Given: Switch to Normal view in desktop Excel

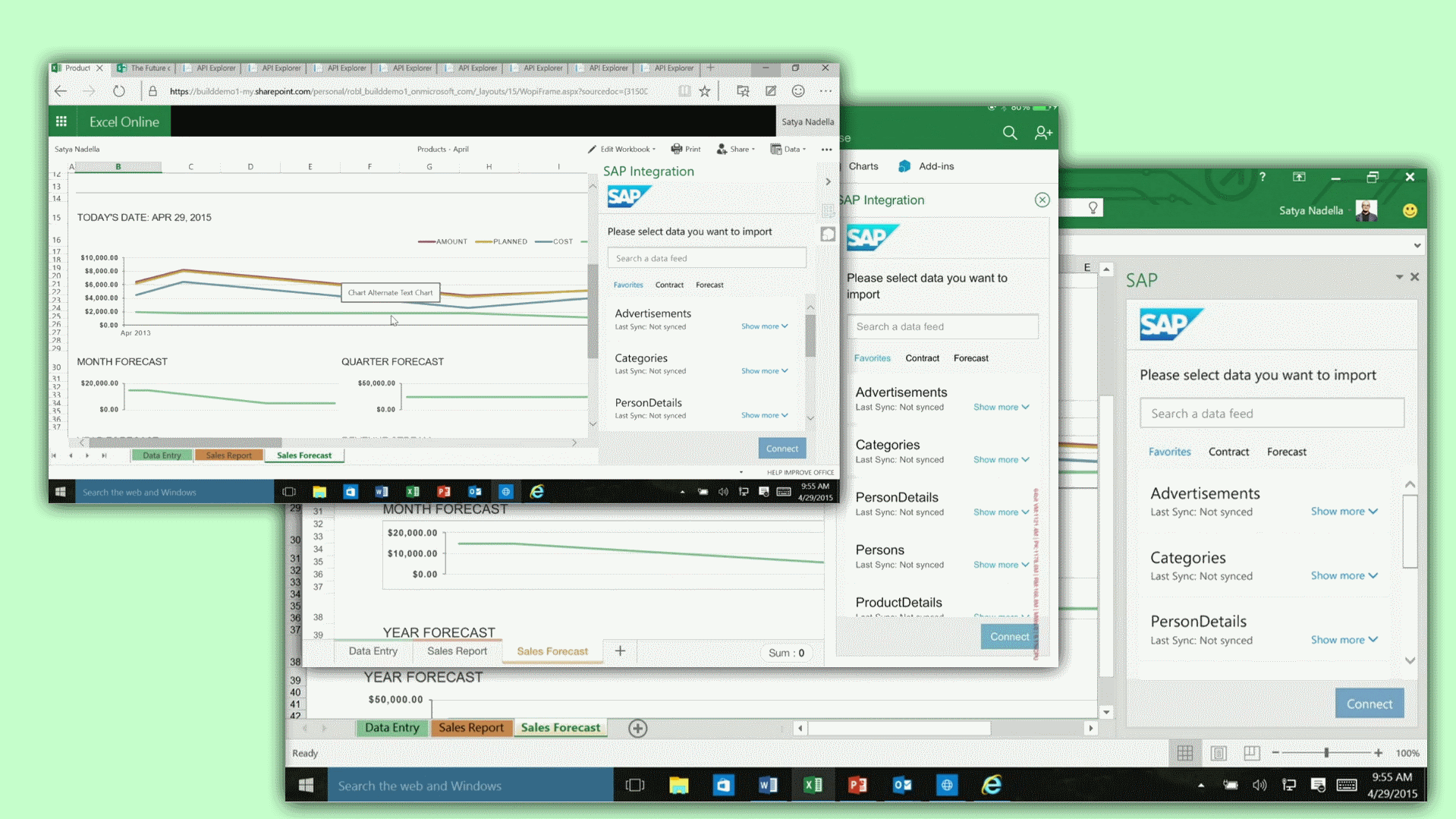Looking at the screenshot, I should pyautogui.click(x=1185, y=753).
